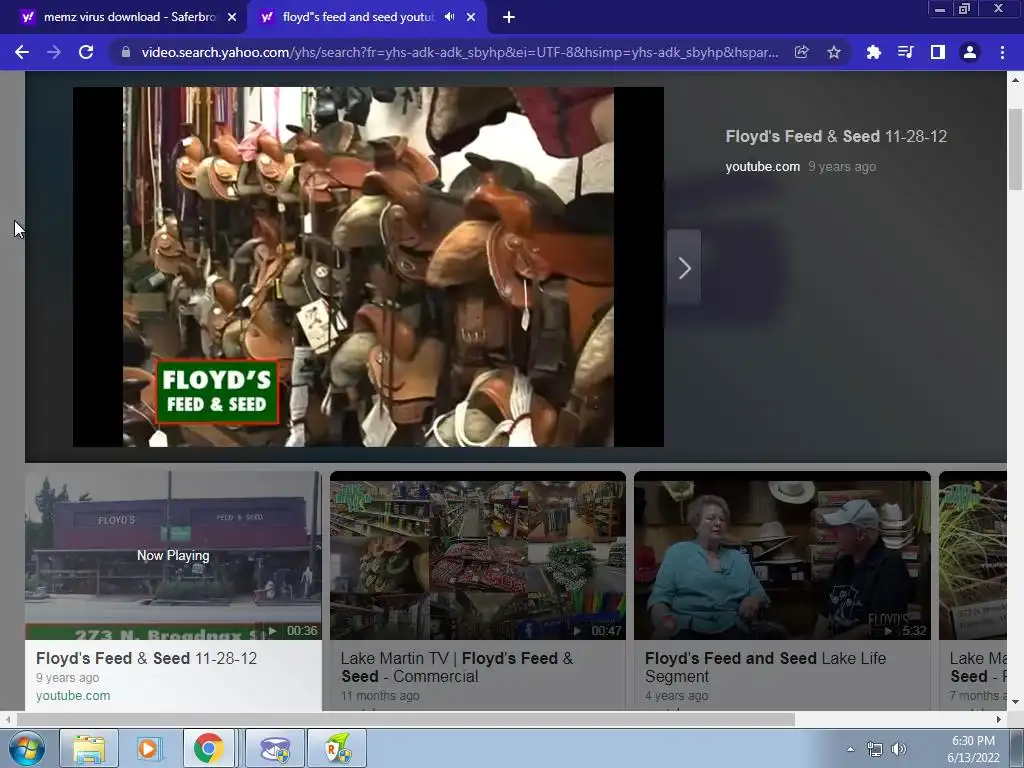The image size is (1024, 768).
Task: Open Floyd's Feed & Seed 11-28-12 card title
Action: click(x=146, y=658)
